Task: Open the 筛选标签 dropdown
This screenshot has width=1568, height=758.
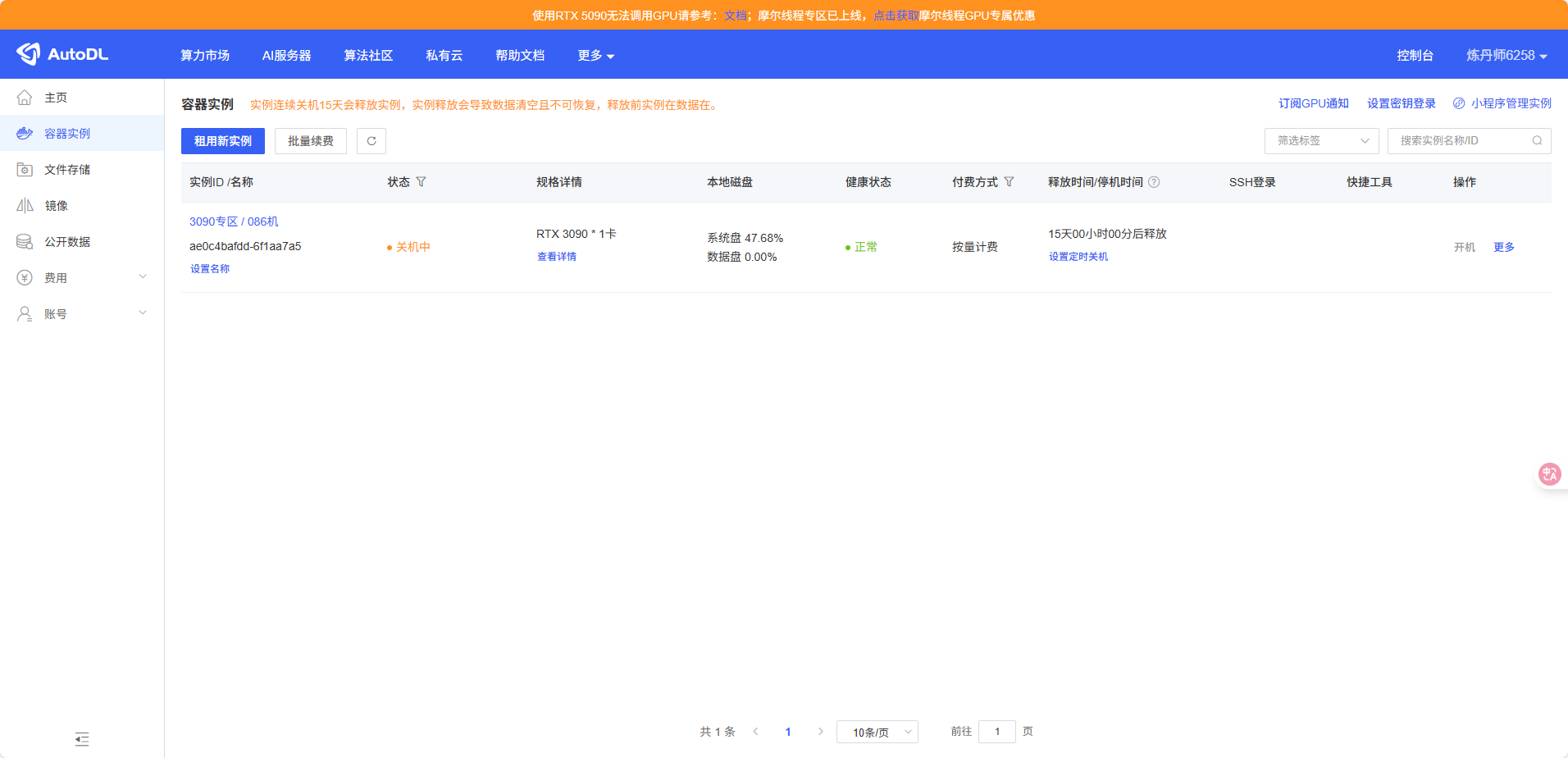Action: tap(1321, 141)
